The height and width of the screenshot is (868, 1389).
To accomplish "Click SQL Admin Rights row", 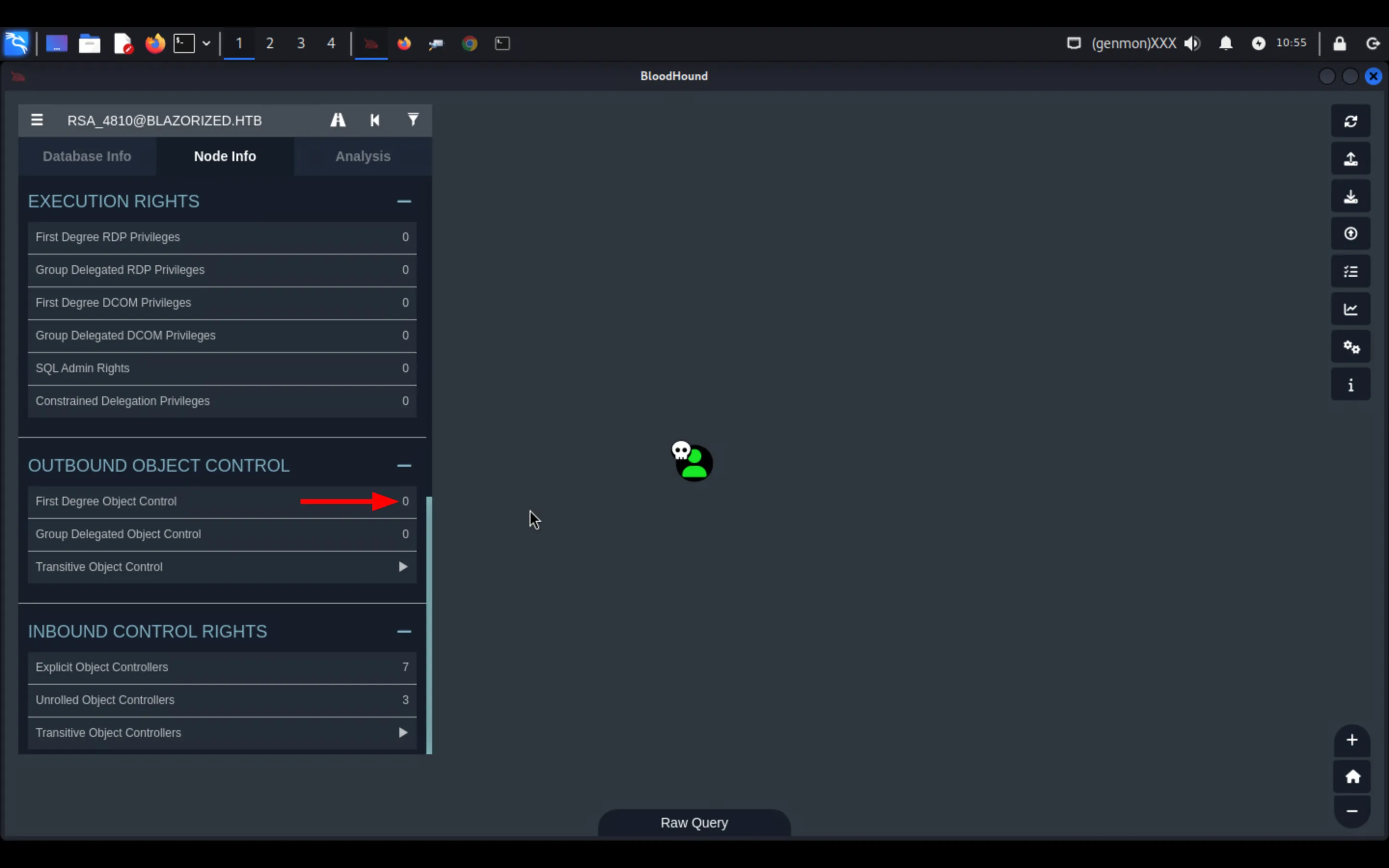I will click(x=222, y=368).
